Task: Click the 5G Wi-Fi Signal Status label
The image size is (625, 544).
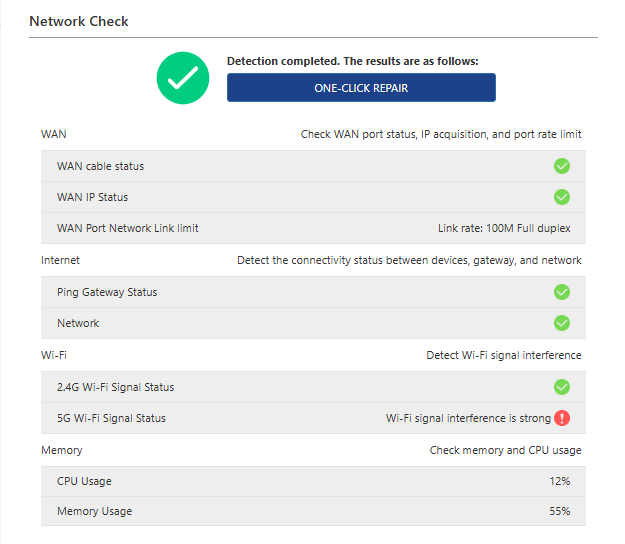Action: tap(111, 418)
